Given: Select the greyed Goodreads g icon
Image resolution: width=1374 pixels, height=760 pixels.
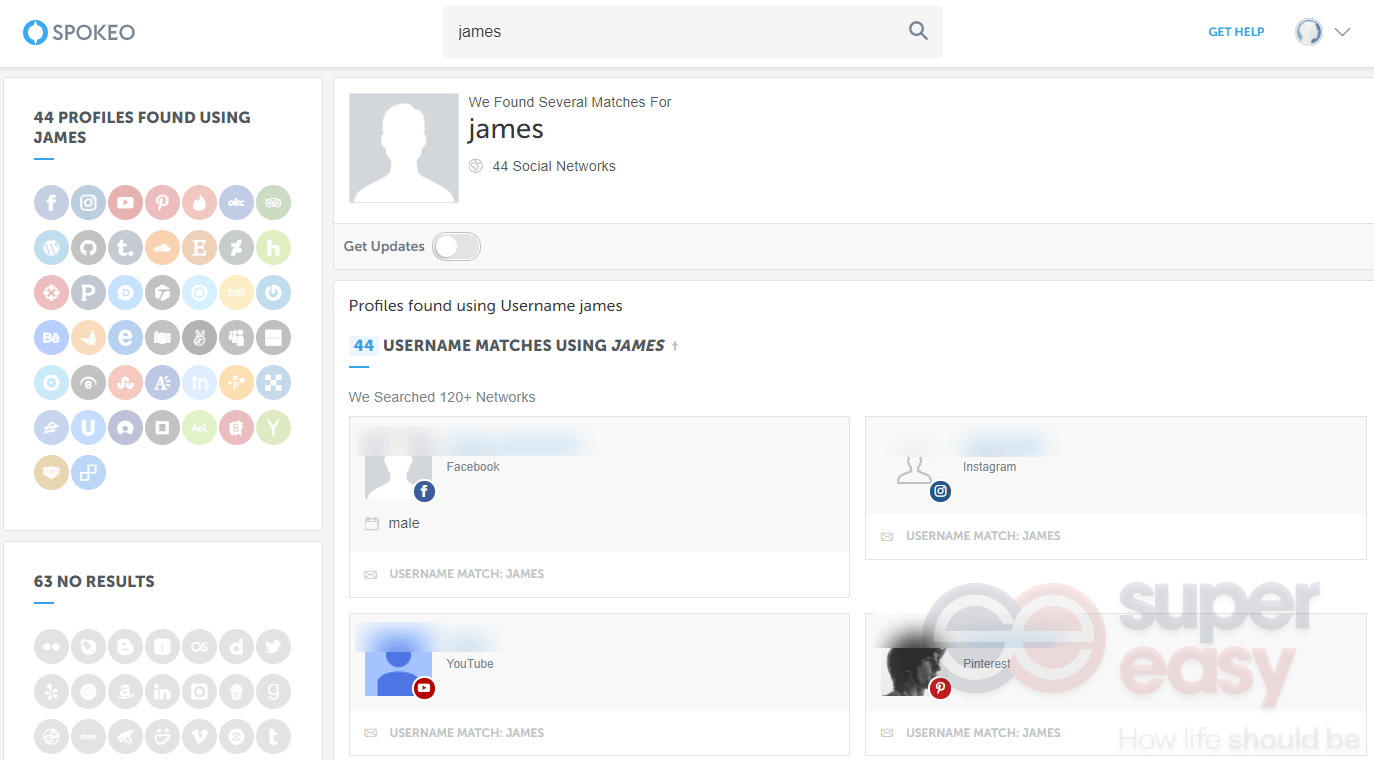Looking at the screenshot, I should tap(273, 692).
